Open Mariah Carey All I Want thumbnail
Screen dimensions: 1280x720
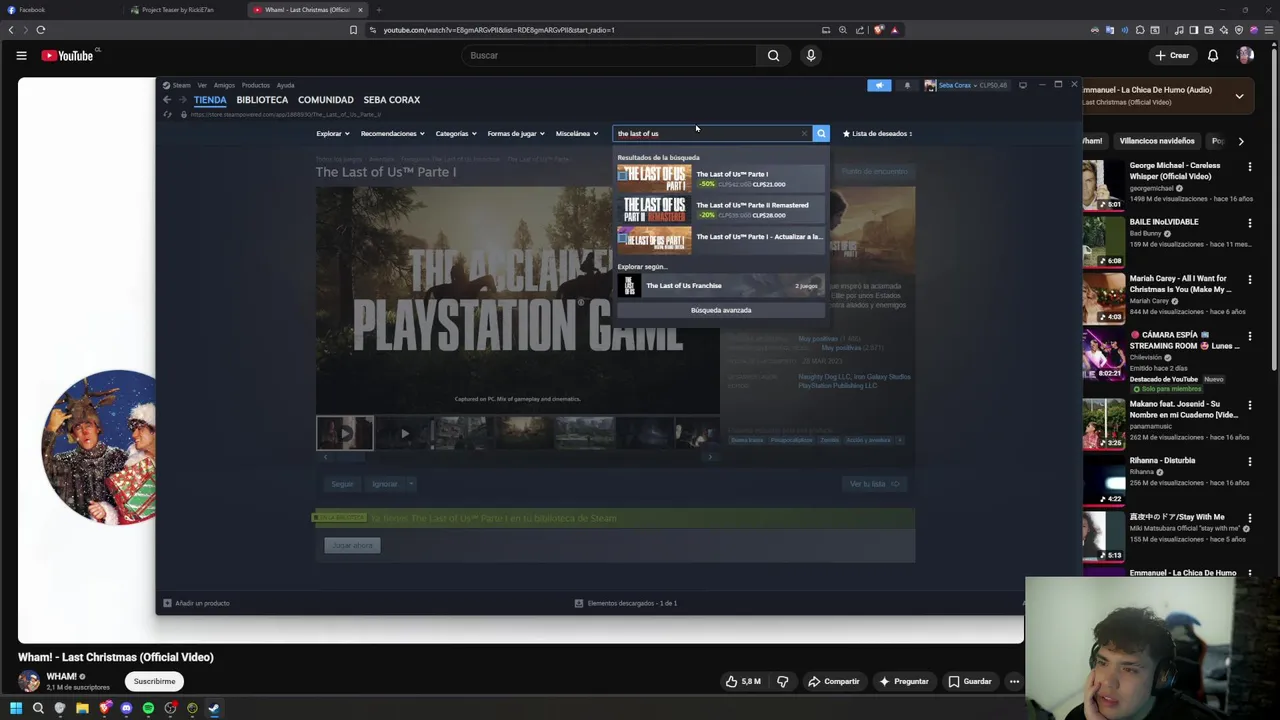tap(1104, 297)
